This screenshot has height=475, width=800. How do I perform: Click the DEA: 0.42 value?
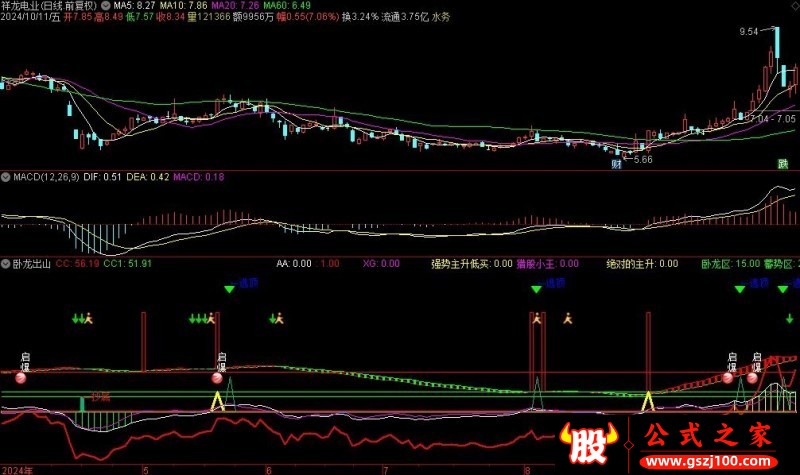tap(147, 177)
